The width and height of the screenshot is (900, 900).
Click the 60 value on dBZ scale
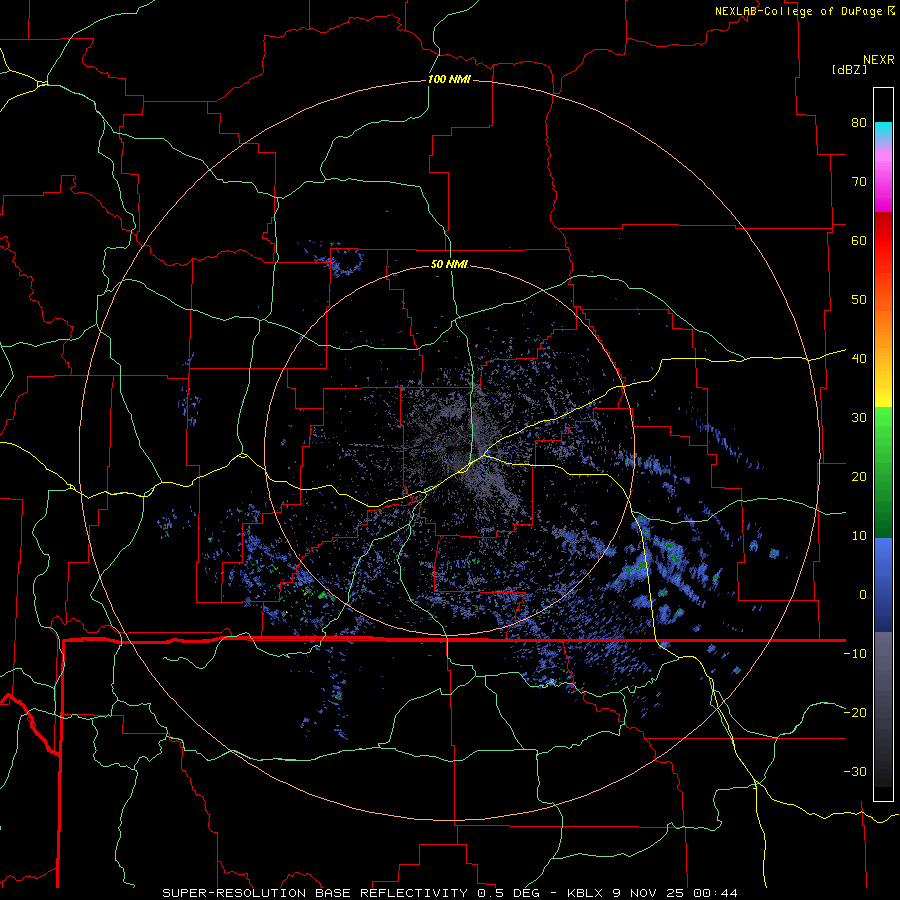tap(859, 240)
